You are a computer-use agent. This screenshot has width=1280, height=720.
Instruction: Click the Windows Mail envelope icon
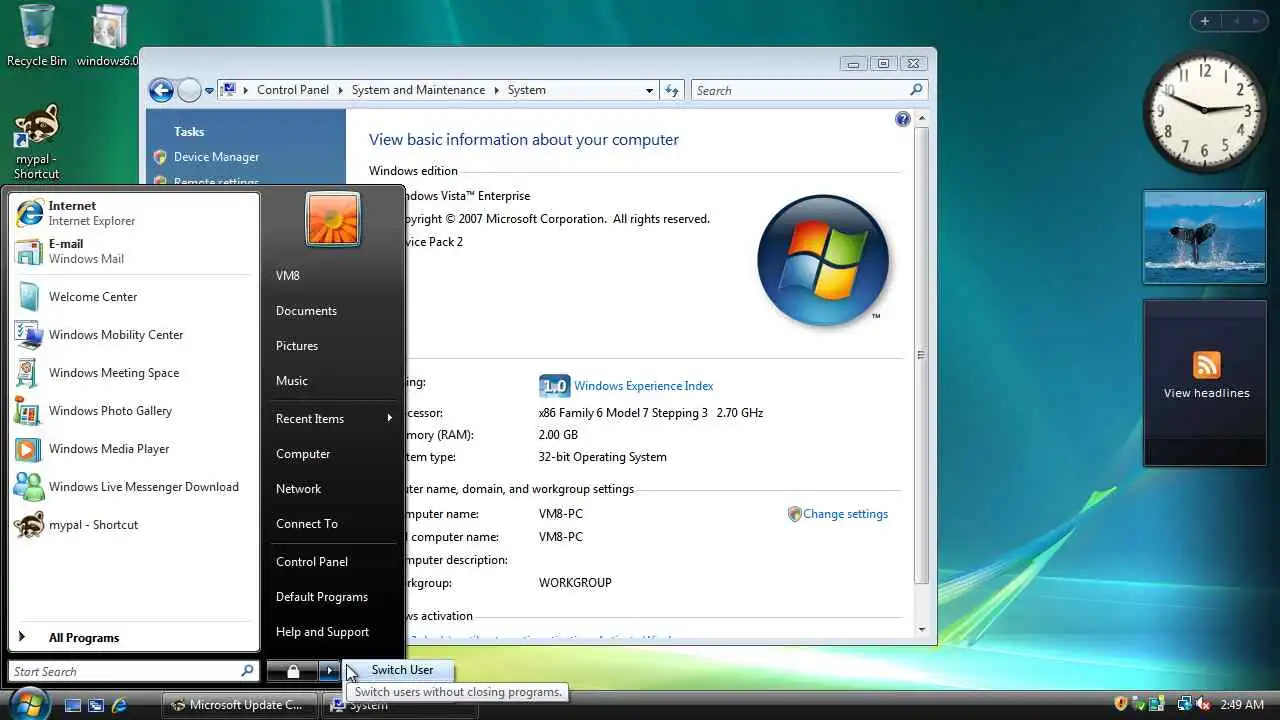(x=30, y=251)
